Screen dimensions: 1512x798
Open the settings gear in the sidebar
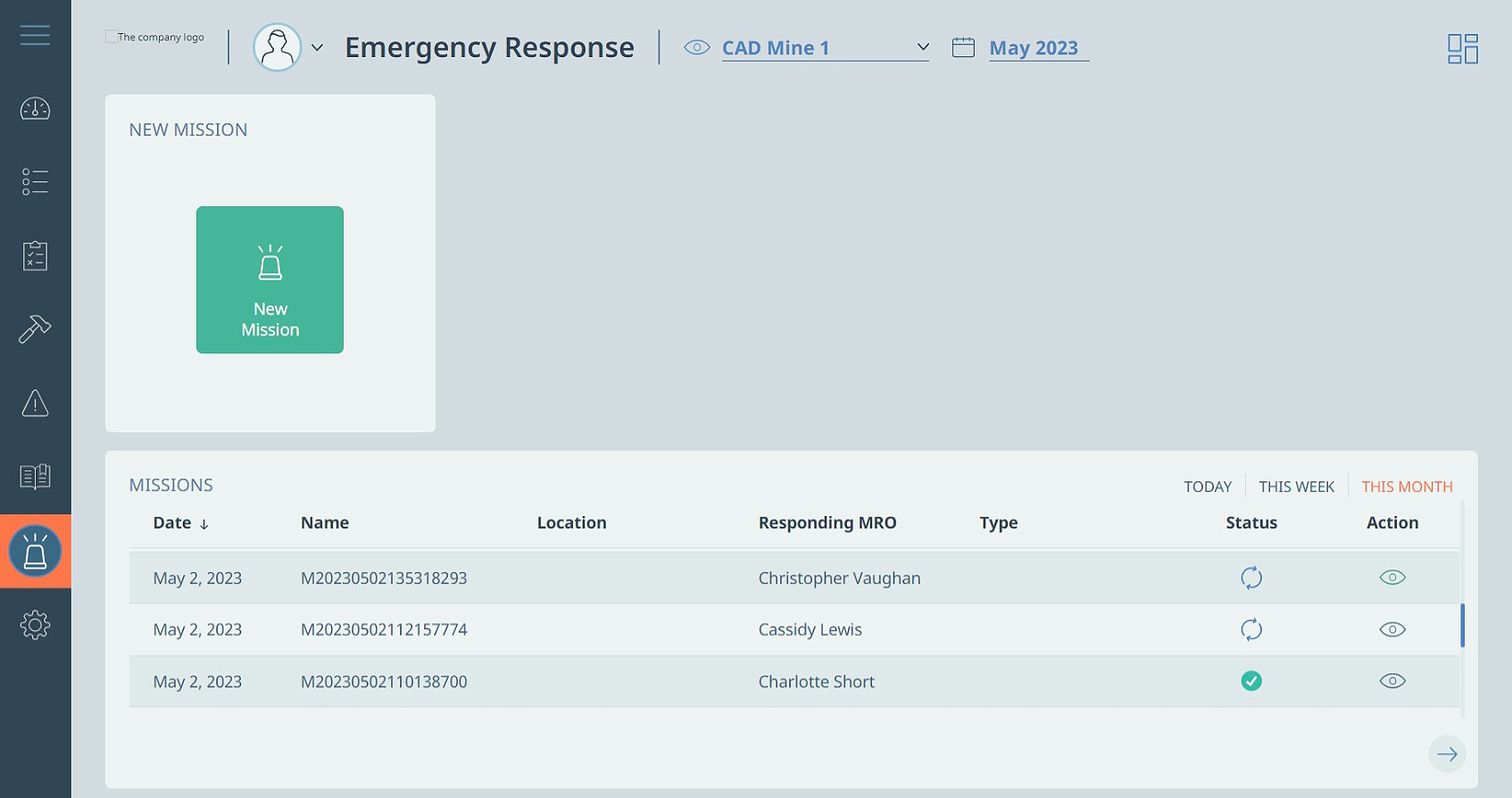click(x=35, y=625)
